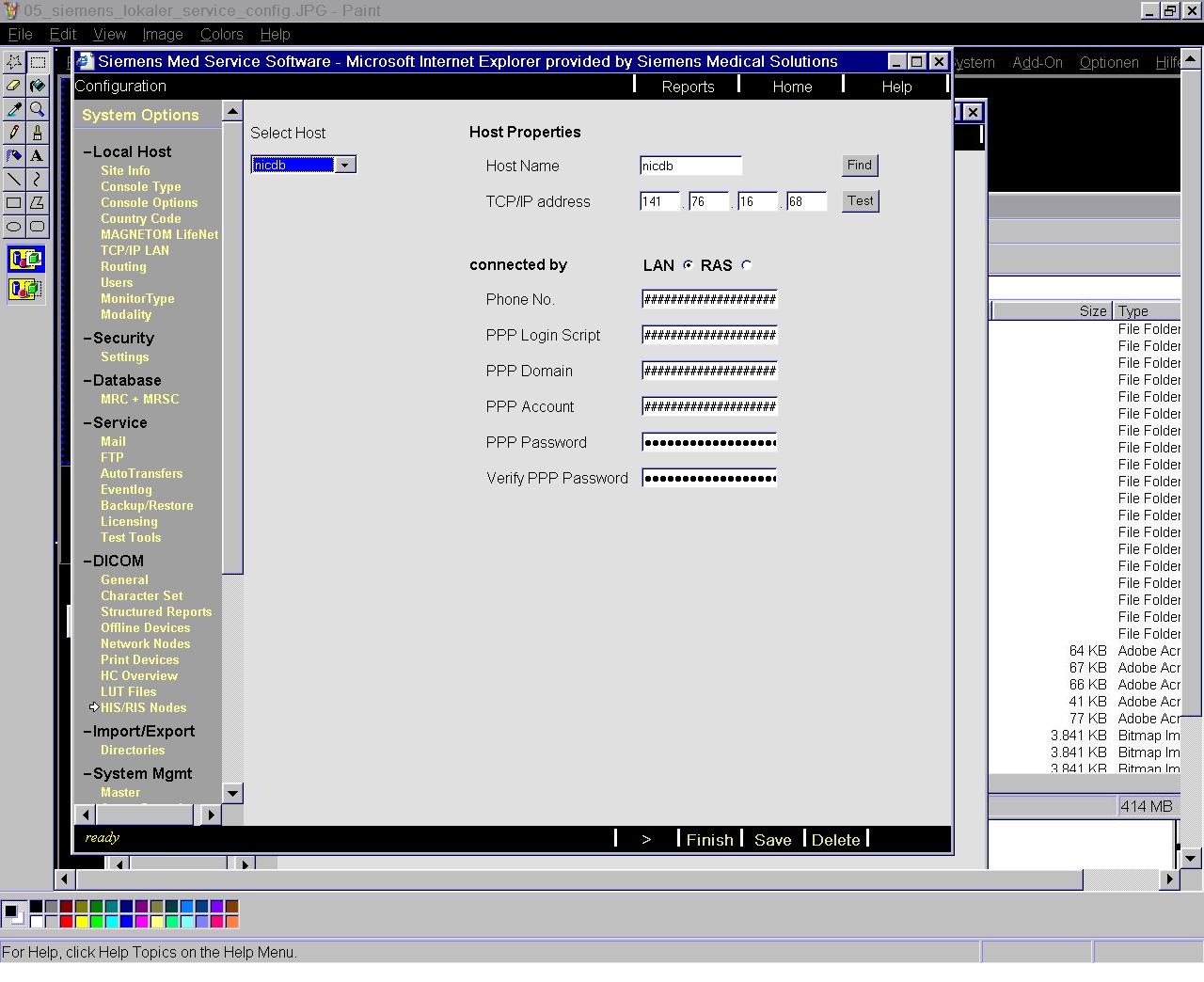Activate the Text tool
1204x982 pixels.
(37, 155)
